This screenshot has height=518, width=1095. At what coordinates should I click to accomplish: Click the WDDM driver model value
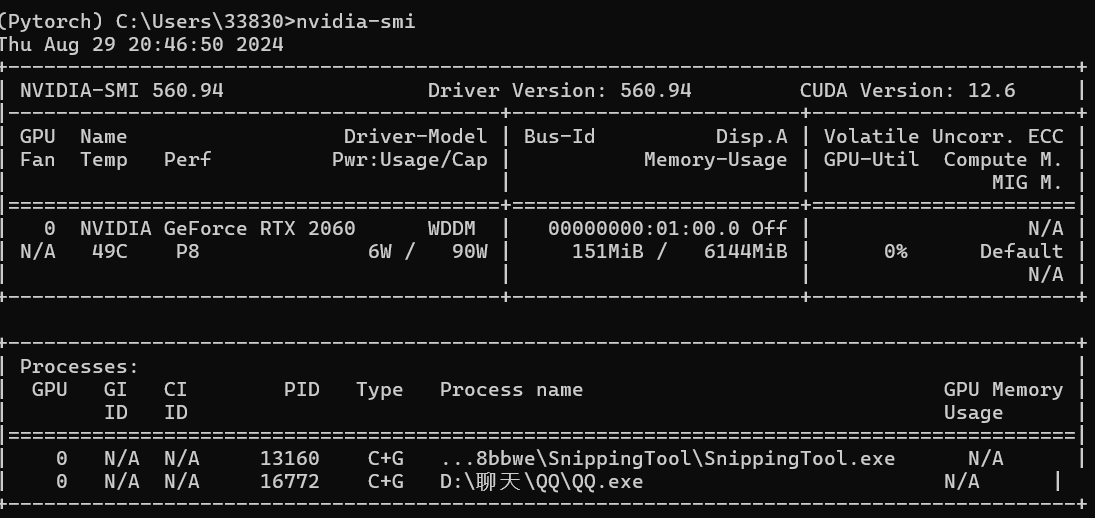452,229
